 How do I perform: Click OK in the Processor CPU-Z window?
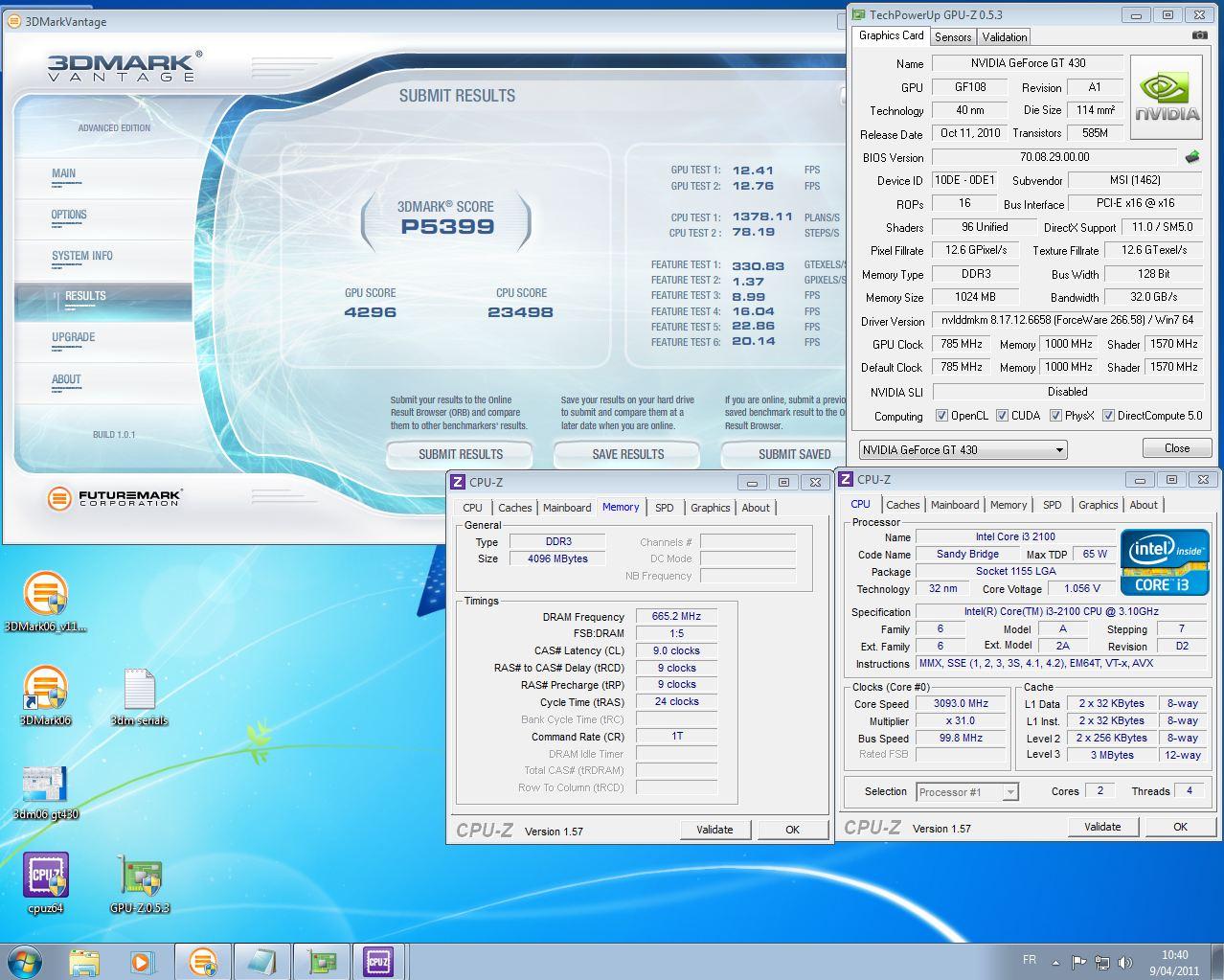tap(1180, 827)
